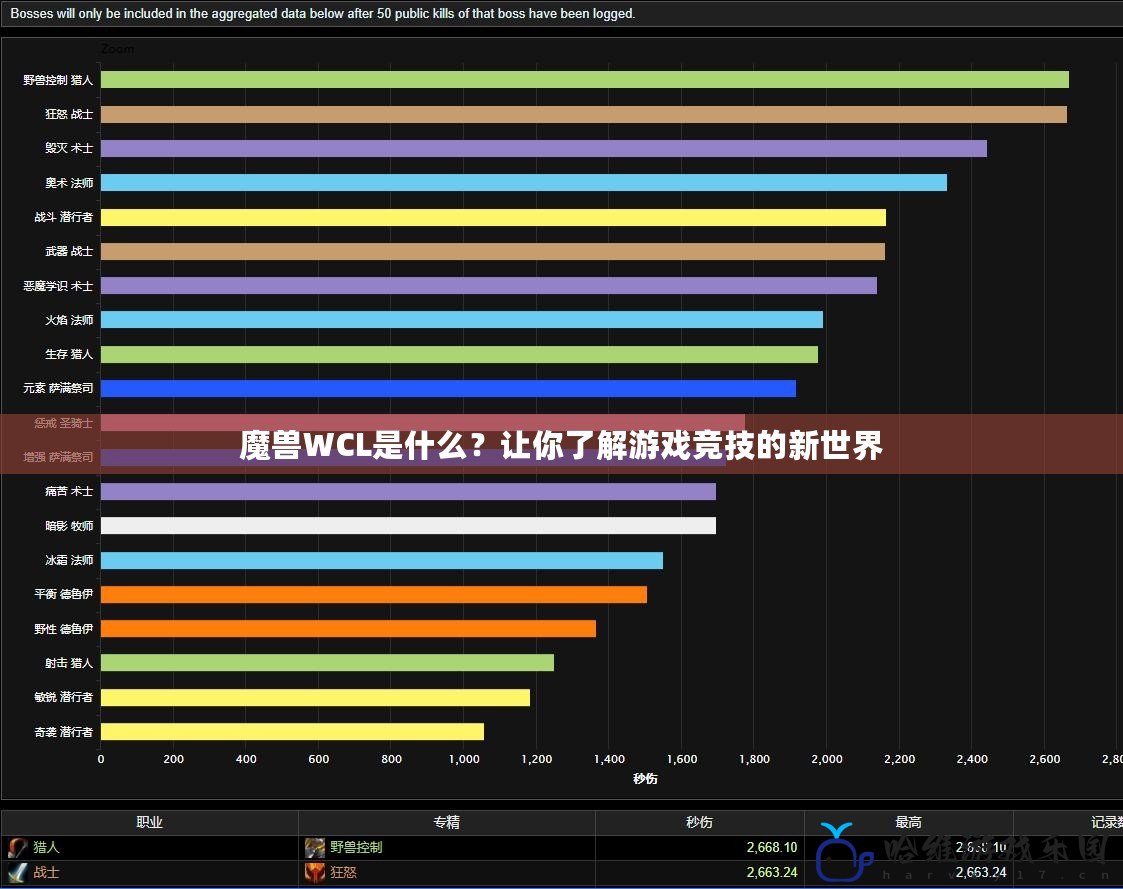Select the 暗影 牧师 white bar
This screenshot has height=889, width=1123.
pos(408,526)
